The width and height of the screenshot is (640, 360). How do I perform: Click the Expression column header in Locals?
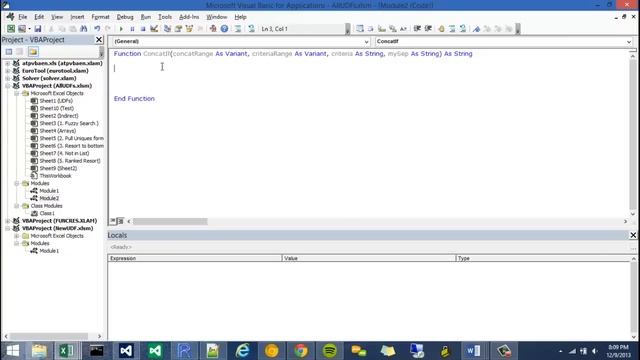tap(195, 258)
